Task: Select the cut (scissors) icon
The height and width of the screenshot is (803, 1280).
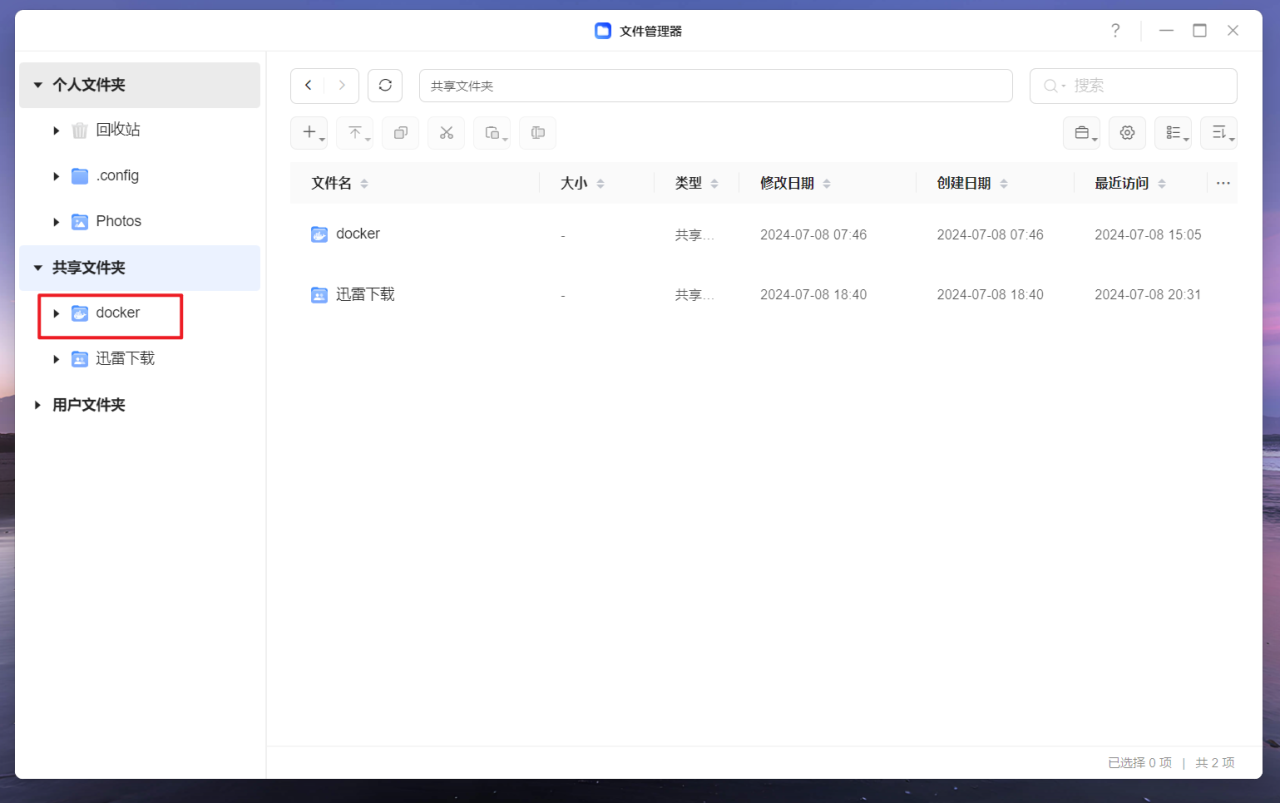Action: 446,132
